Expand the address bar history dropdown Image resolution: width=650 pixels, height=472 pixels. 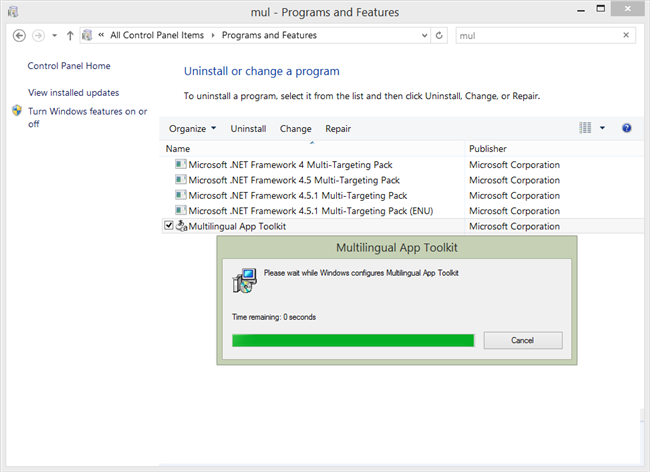424,35
